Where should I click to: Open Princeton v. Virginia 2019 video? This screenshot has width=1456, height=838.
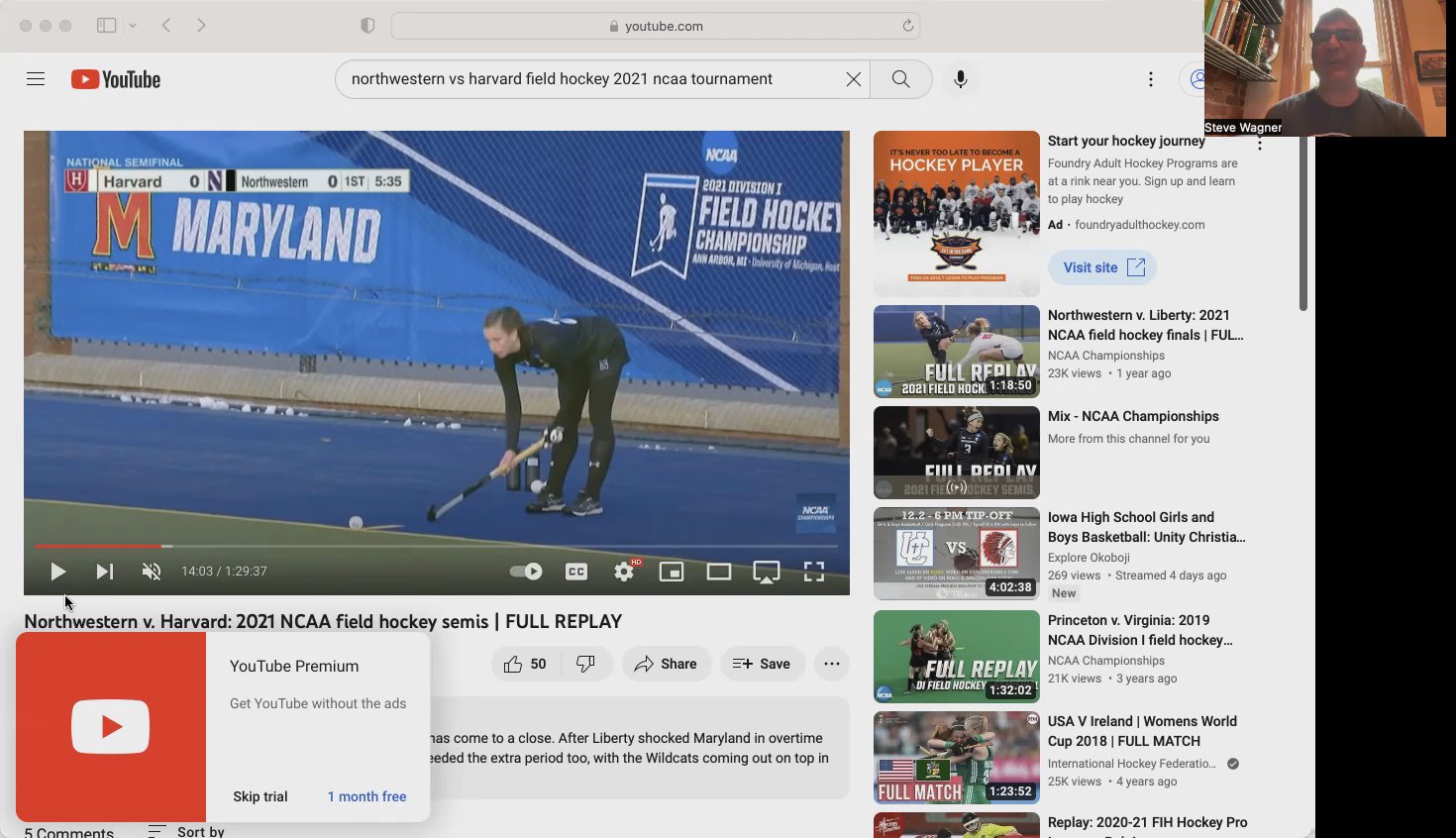pos(1140,630)
